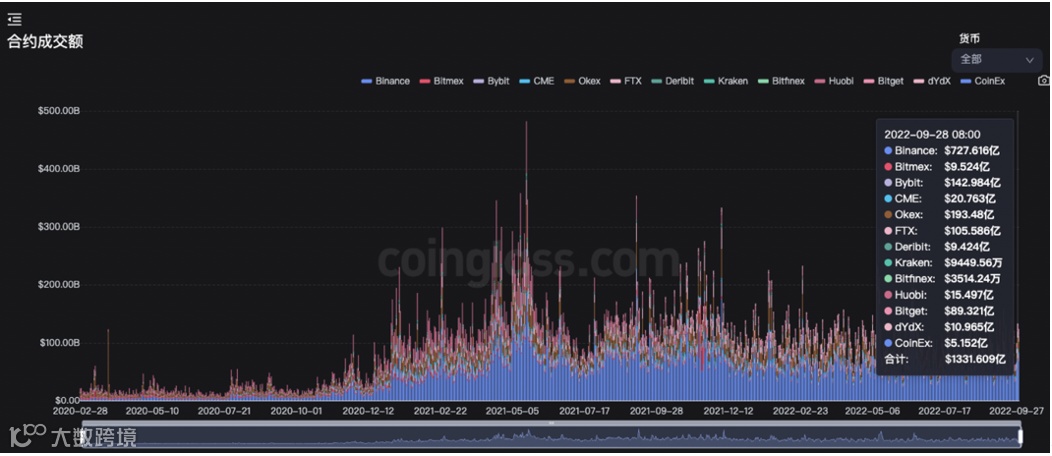This screenshot has height=456, width=1052.
Task: Click the 2020-07-21 date label
Action: [x=223, y=410]
